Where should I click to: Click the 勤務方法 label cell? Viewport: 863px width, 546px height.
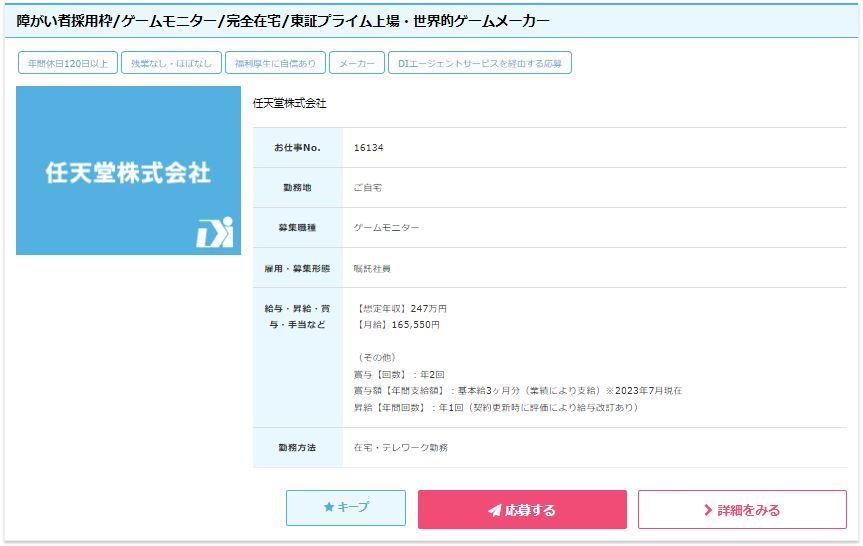click(298, 447)
